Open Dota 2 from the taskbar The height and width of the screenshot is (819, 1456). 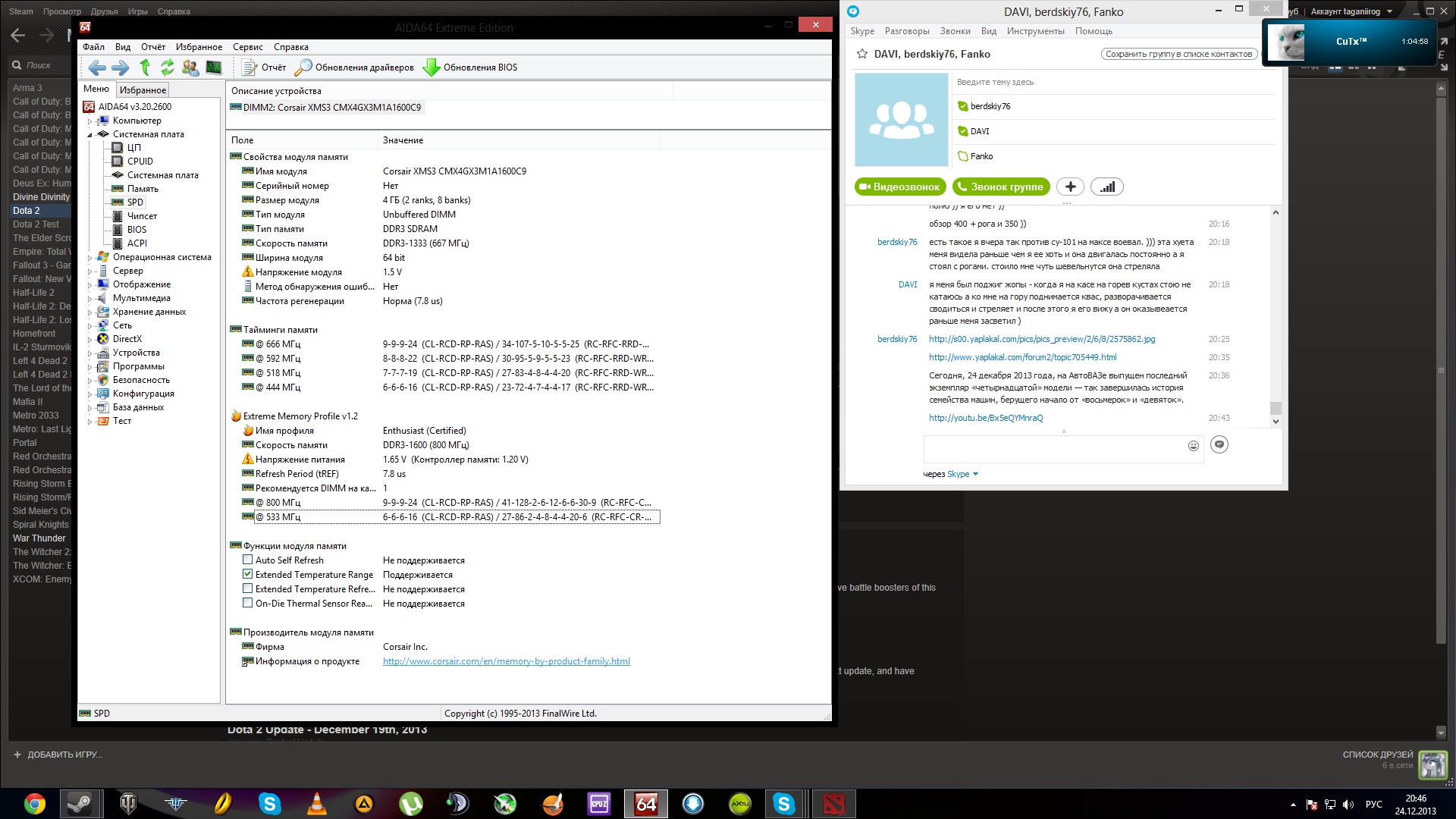pyautogui.click(x=834, y=804)
